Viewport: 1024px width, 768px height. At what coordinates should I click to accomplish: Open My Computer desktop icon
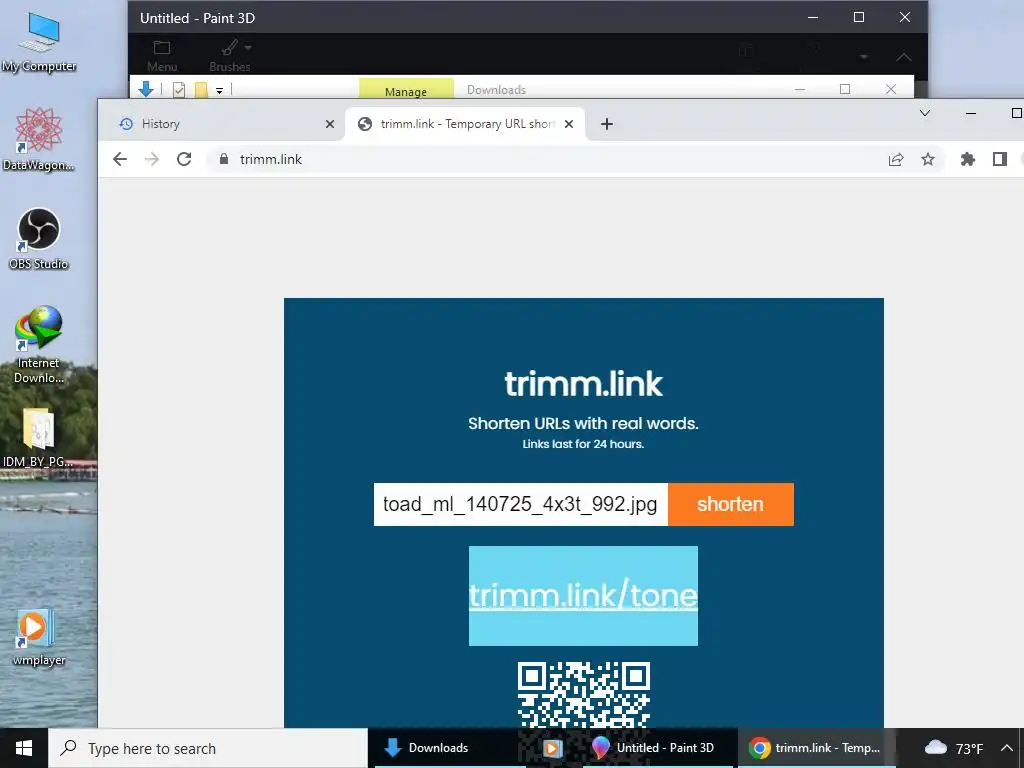(x=39, y=42)
